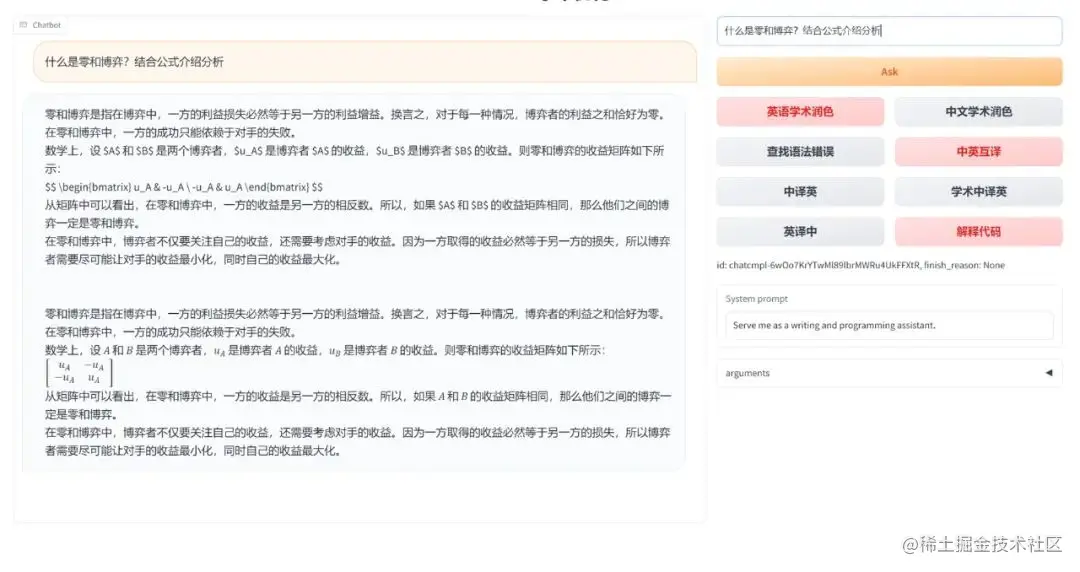
Task: Click the 英译中 button
Action: pos(800,232)
